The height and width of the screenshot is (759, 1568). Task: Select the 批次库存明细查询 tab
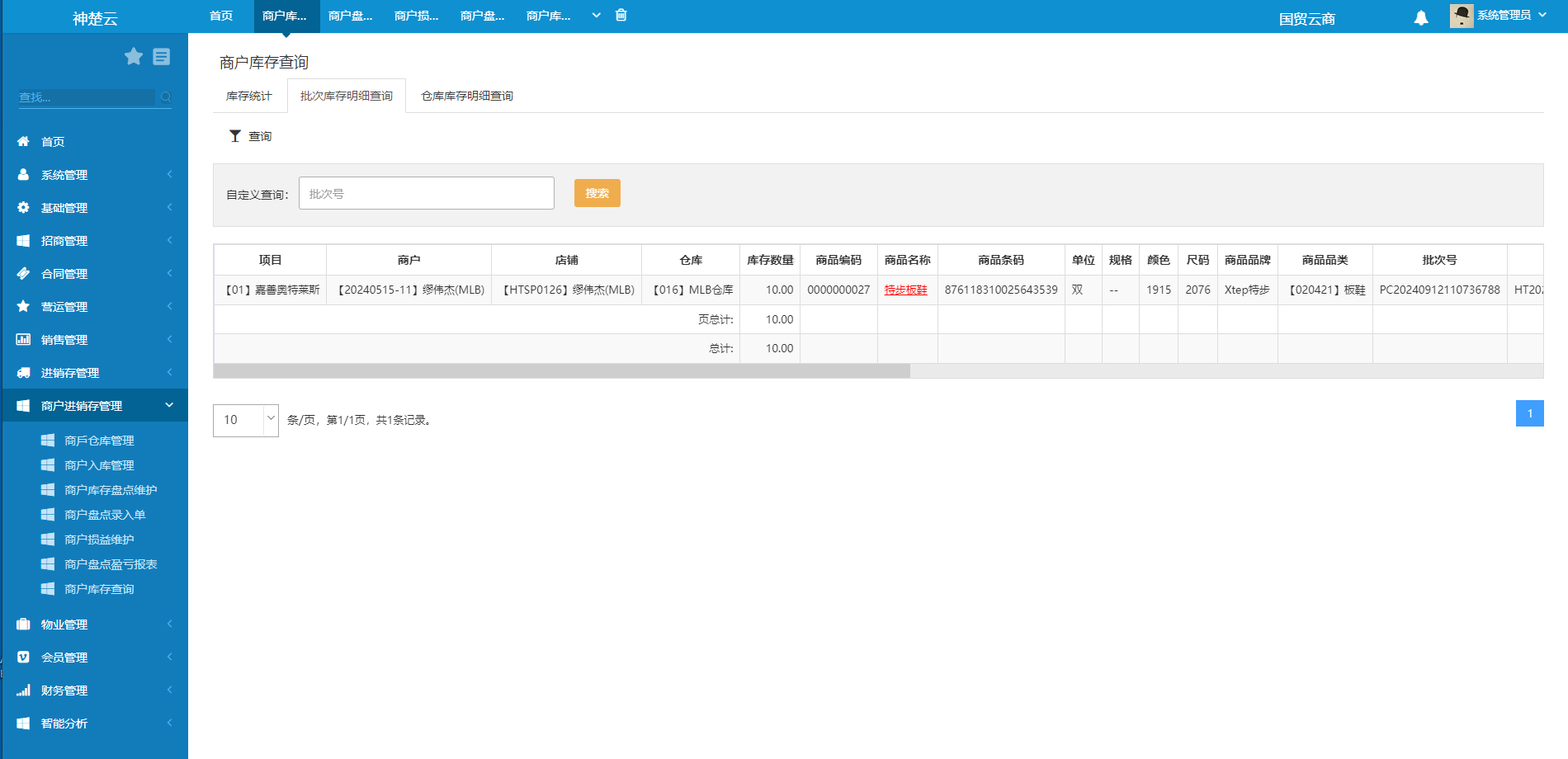(x=347, y=97)
